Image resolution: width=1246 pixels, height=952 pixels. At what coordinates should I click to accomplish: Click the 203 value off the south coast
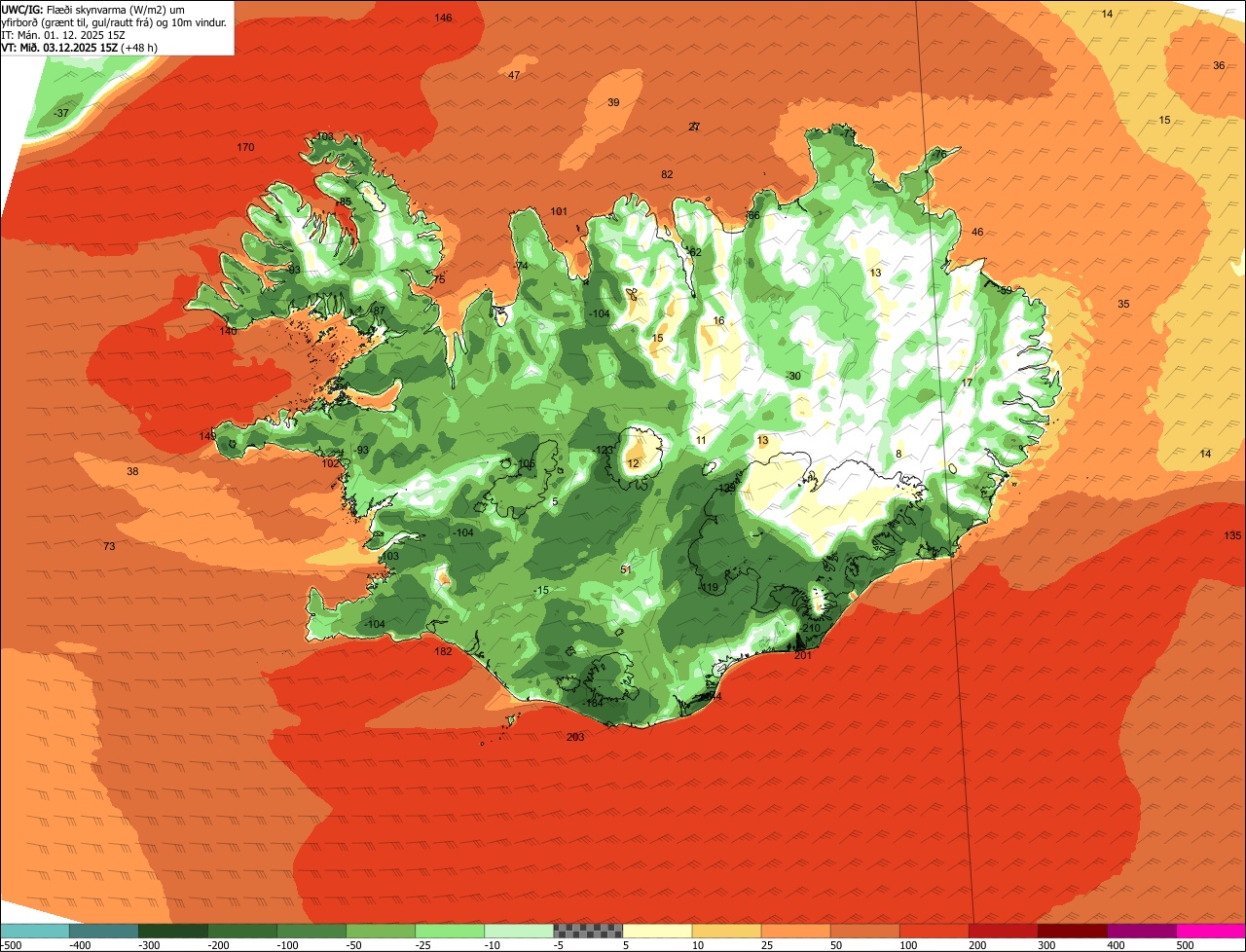(575, 737)
